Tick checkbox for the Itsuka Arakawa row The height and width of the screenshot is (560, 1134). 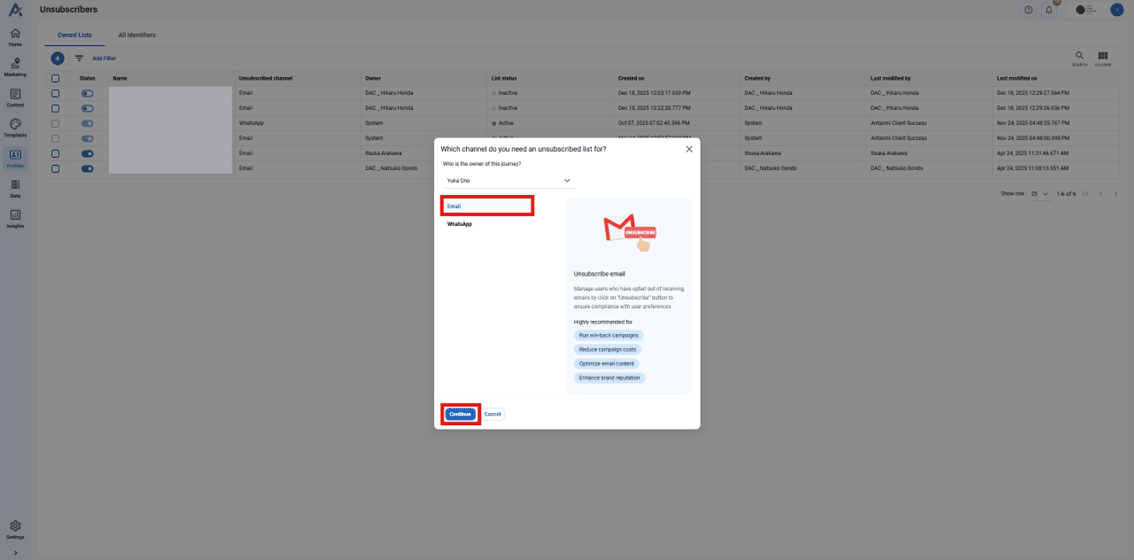(55, 153)
